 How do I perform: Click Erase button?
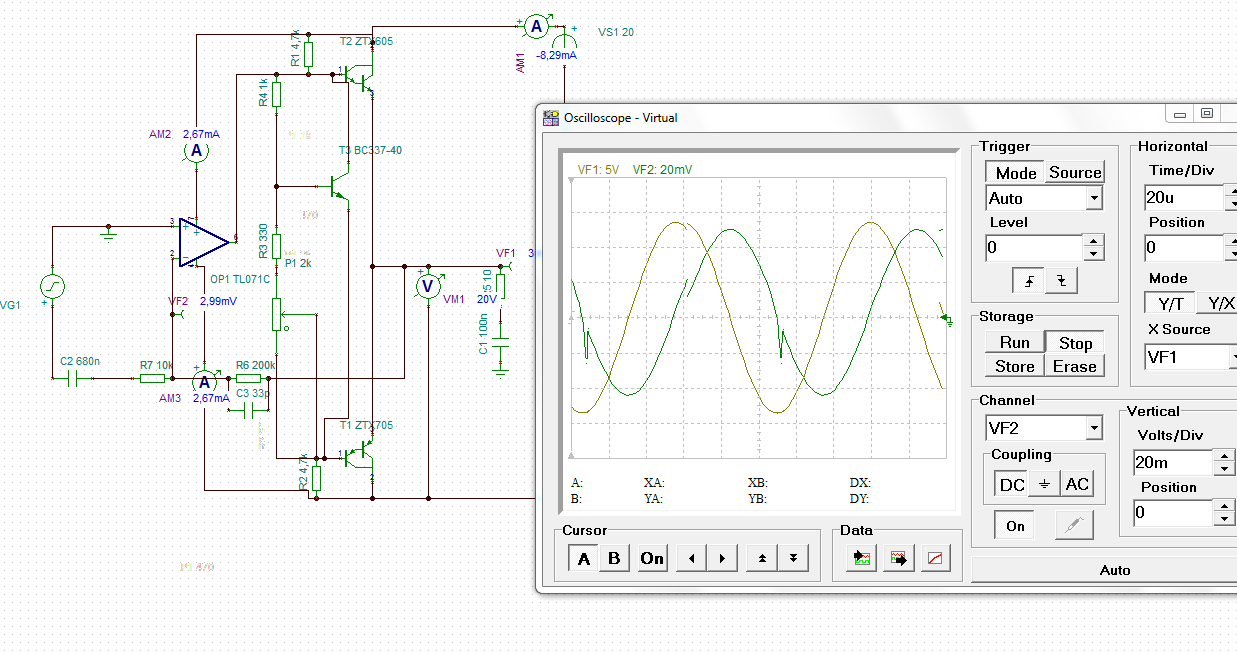(x=1075, y=366)
